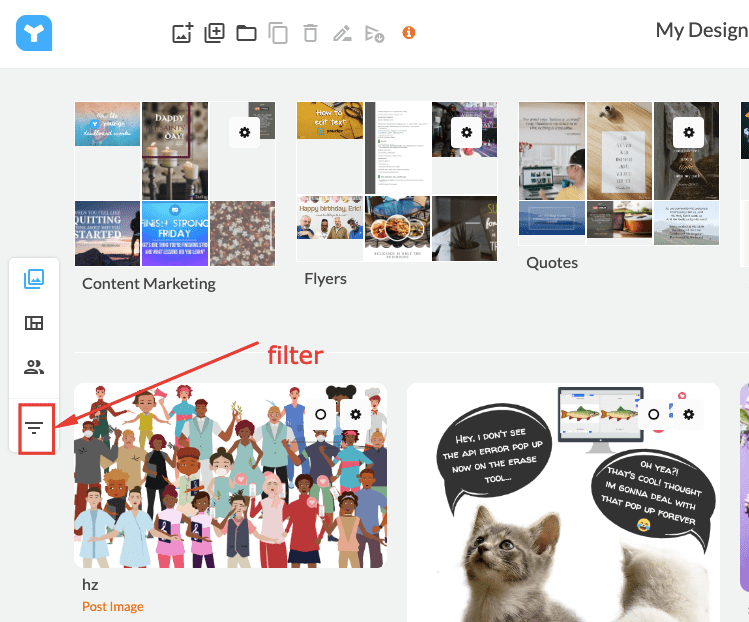Click the rename pencil icon

(x=342, y=33)
